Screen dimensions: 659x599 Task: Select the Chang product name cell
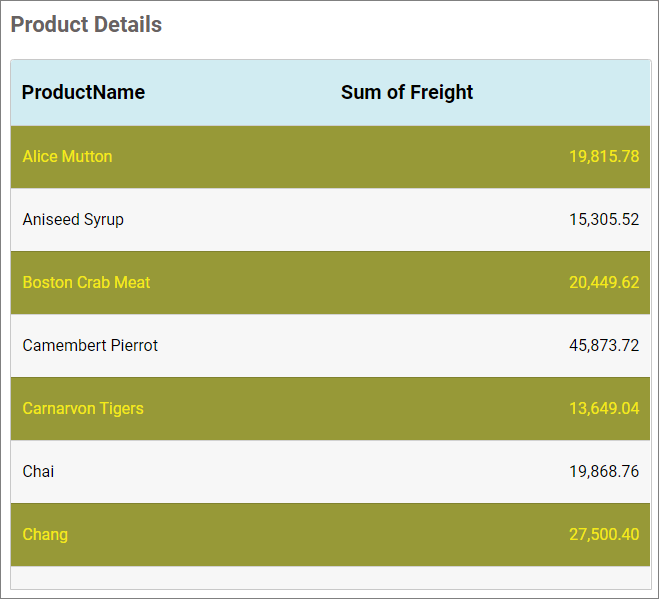(x=45, y=534)
